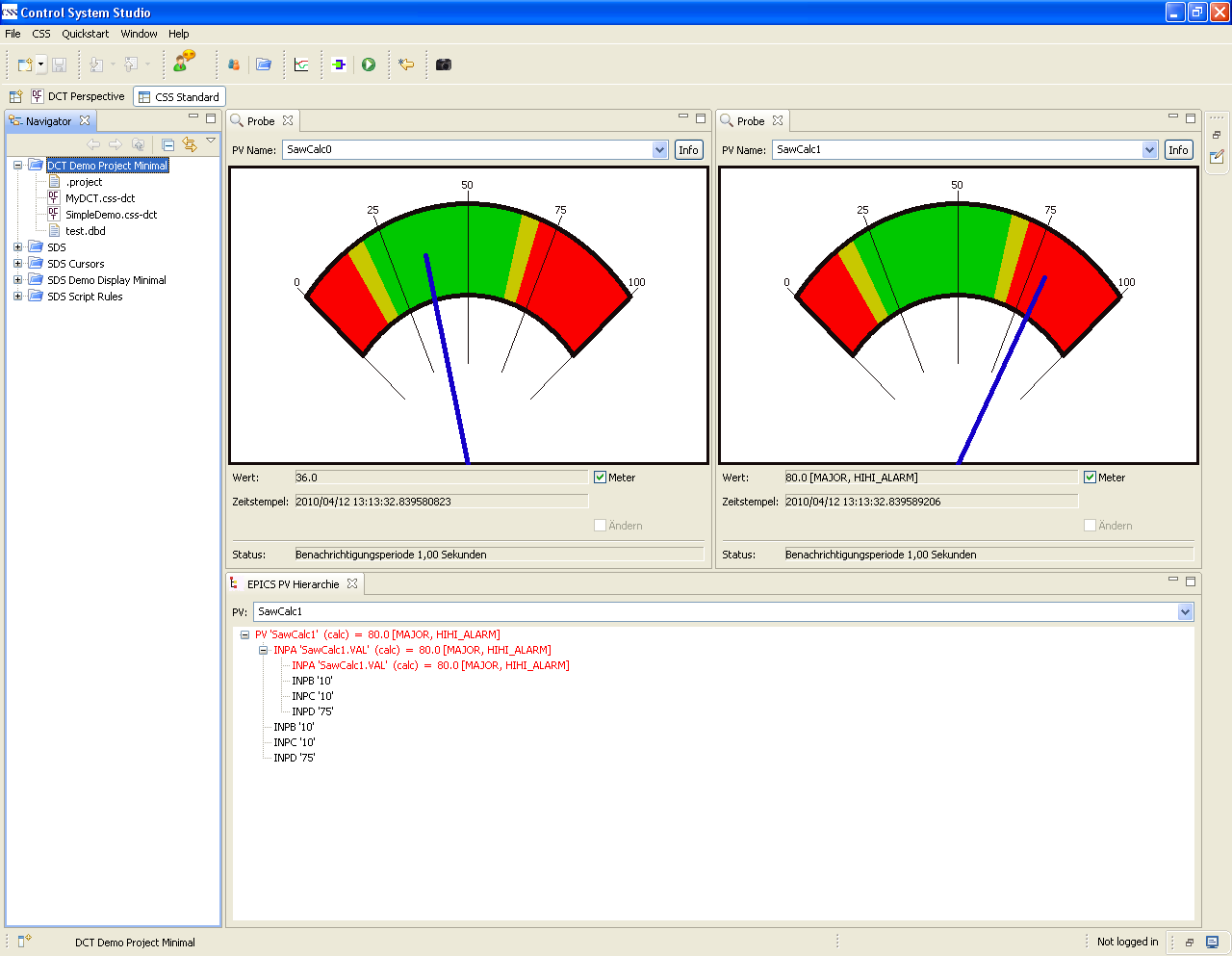Open the SawCalc0 PV Name dropdown

pos(659,150)
